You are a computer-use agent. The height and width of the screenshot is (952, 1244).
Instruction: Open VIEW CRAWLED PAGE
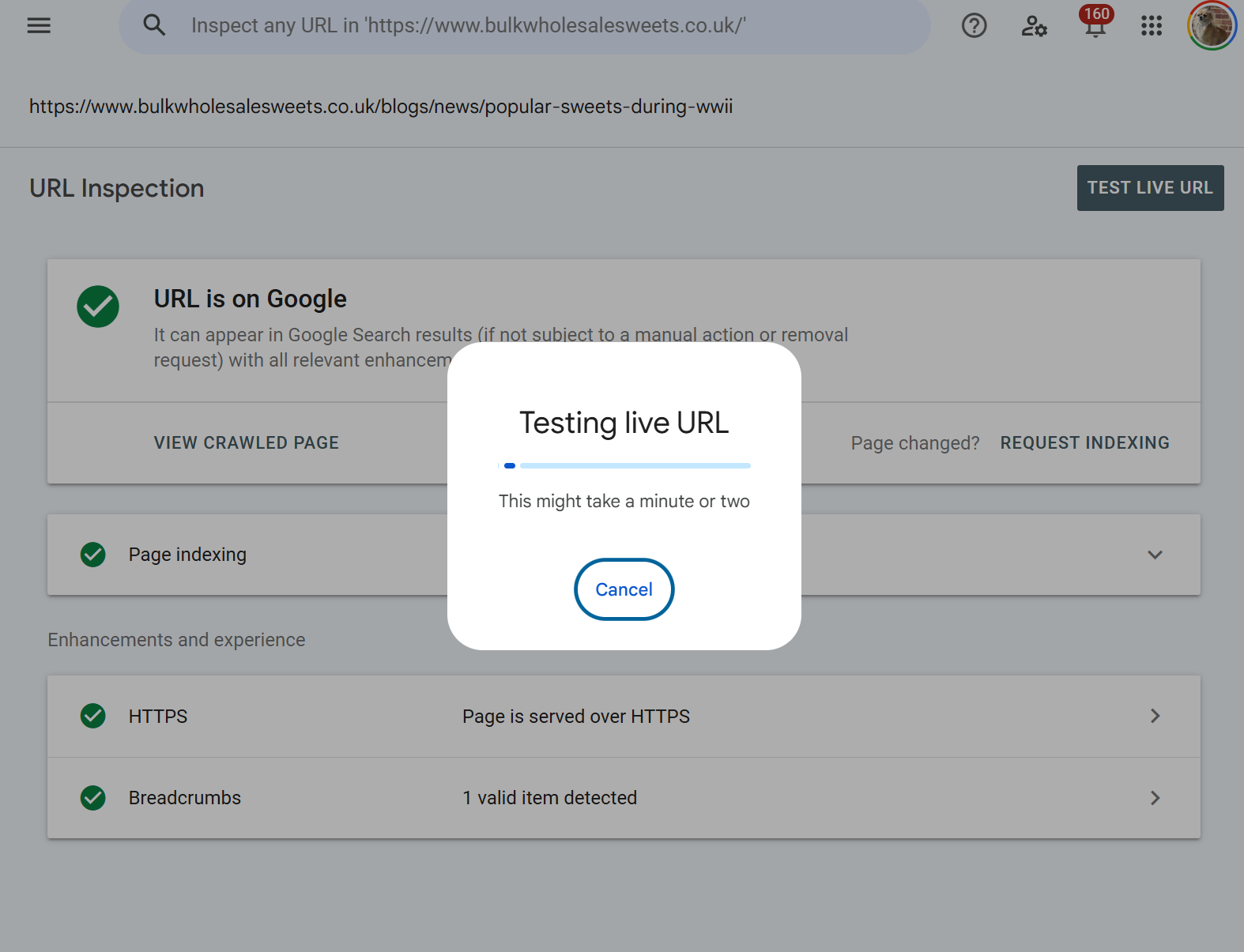coord(247,443)
